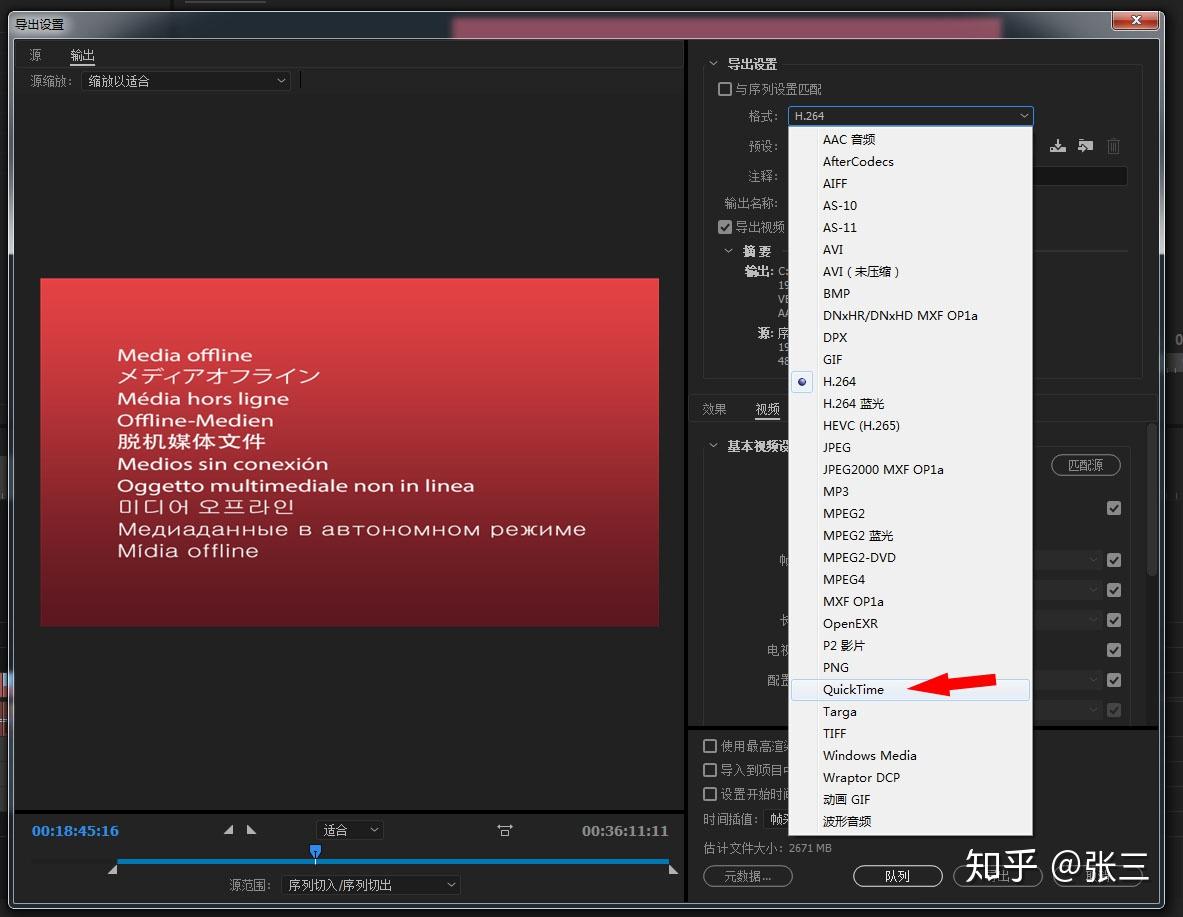
Task: Choose QuickTime from the format list
Action: pos(911,689)
